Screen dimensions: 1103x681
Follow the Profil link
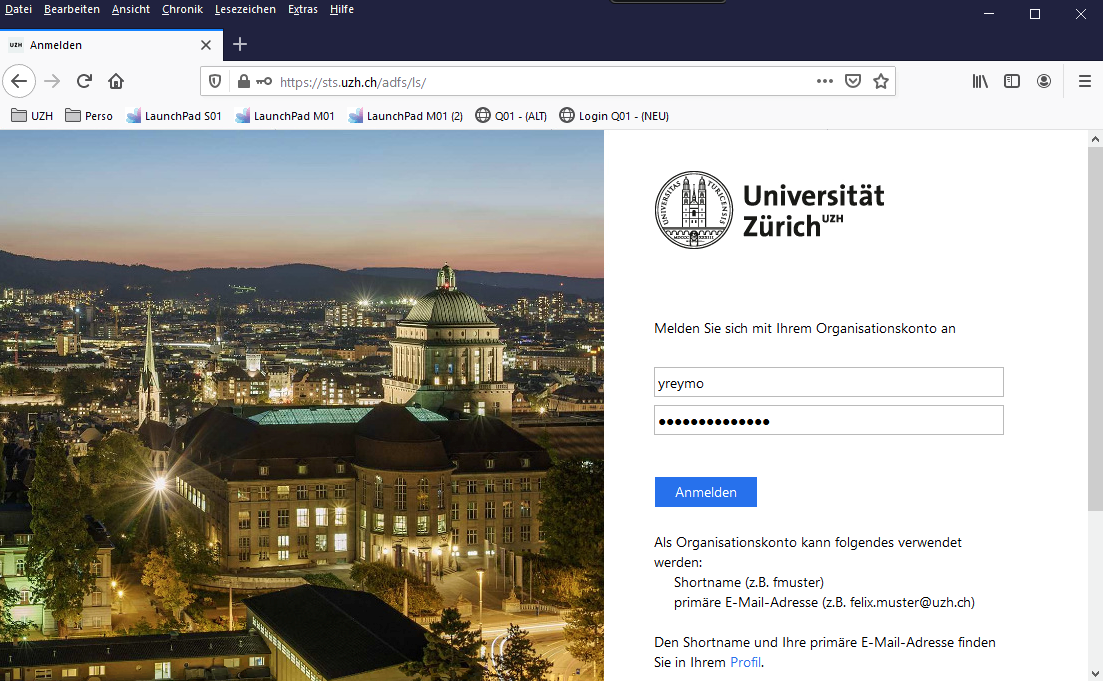tap(745, 662)
